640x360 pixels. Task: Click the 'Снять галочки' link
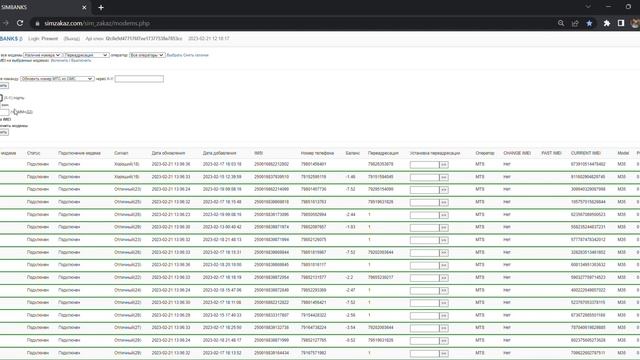click(x=196, y=55)
